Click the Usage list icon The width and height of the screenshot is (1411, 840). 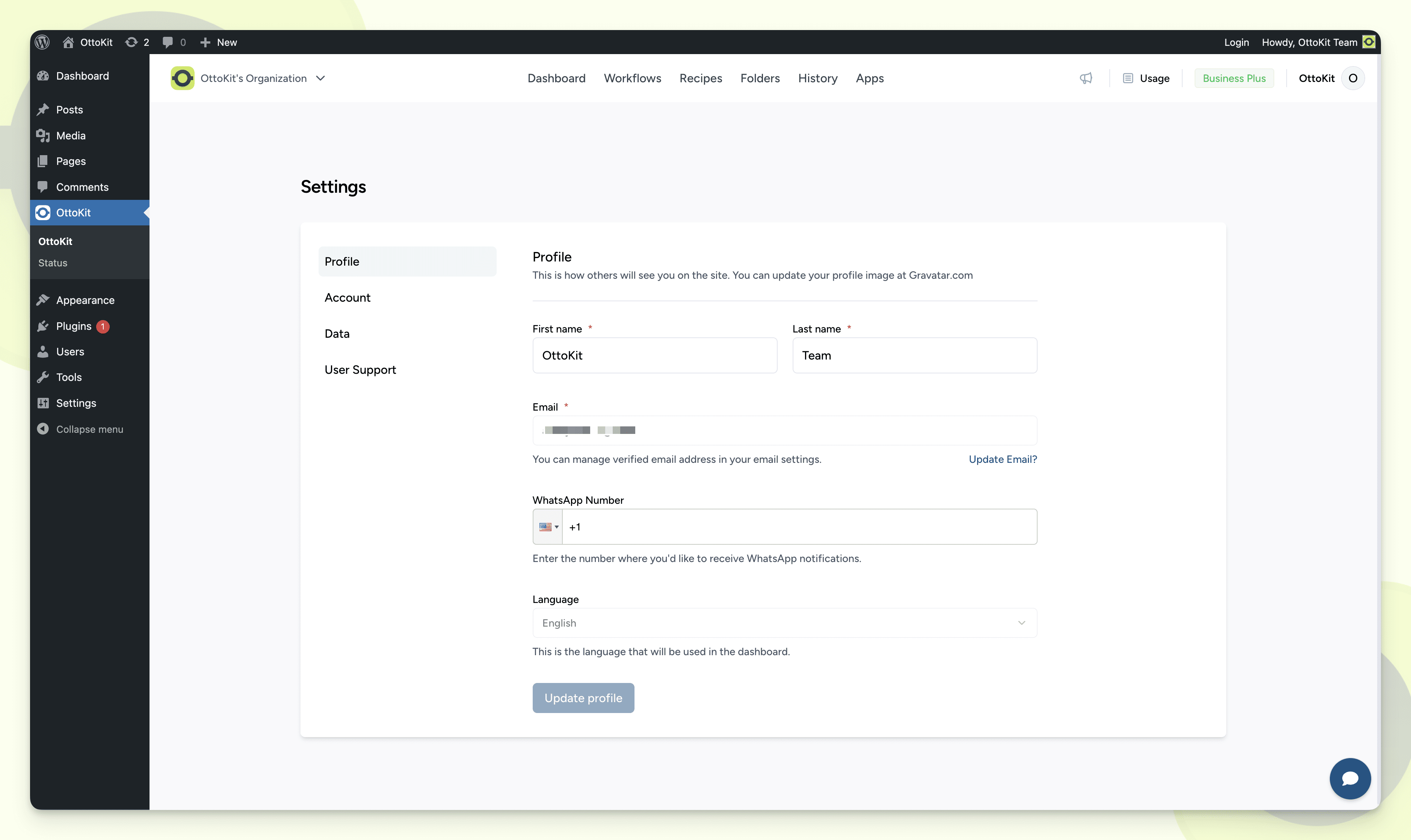pos(1128,78)
